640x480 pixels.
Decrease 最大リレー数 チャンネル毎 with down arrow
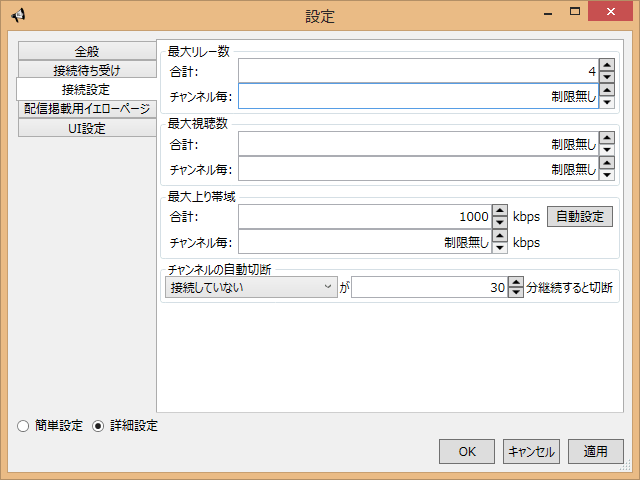[607, 102]
